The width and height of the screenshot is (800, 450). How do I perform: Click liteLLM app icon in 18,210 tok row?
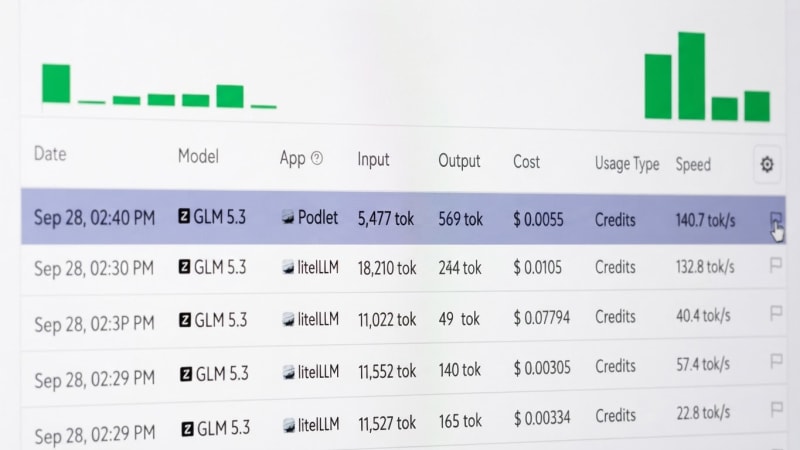(x=288, y=267)
